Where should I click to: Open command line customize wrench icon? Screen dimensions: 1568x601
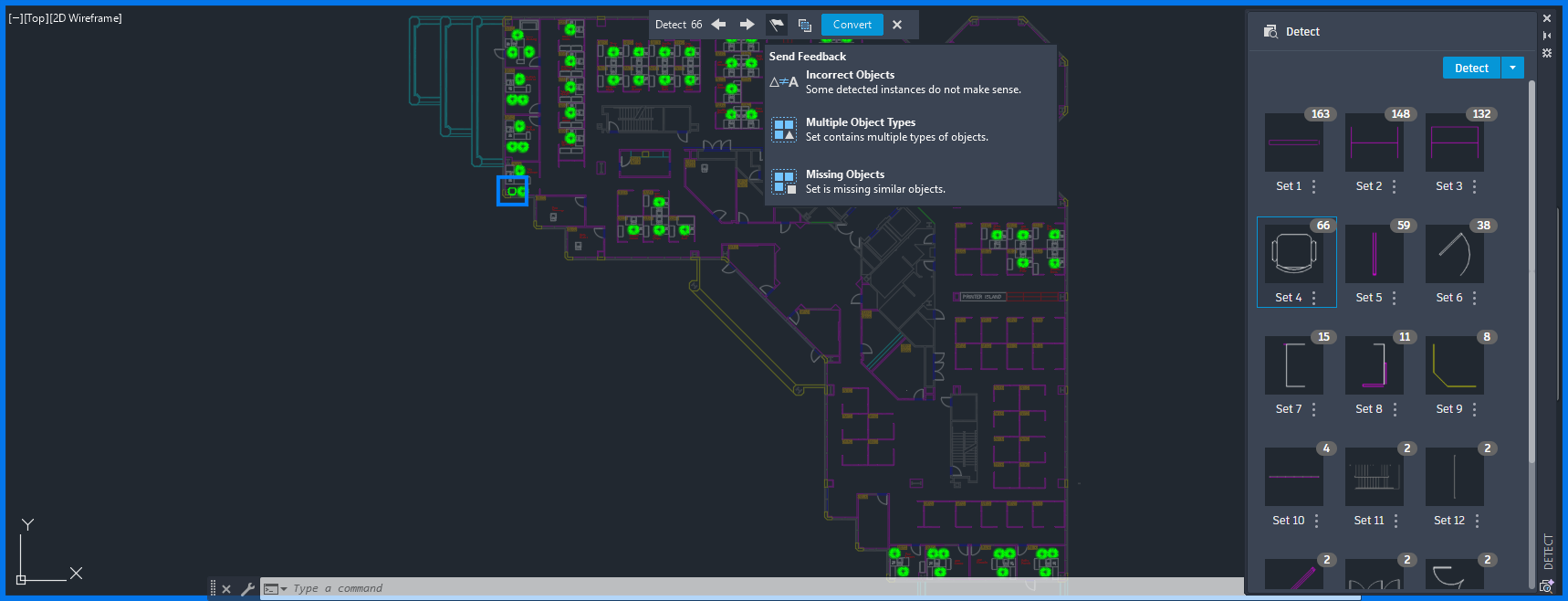pos(247,589)
